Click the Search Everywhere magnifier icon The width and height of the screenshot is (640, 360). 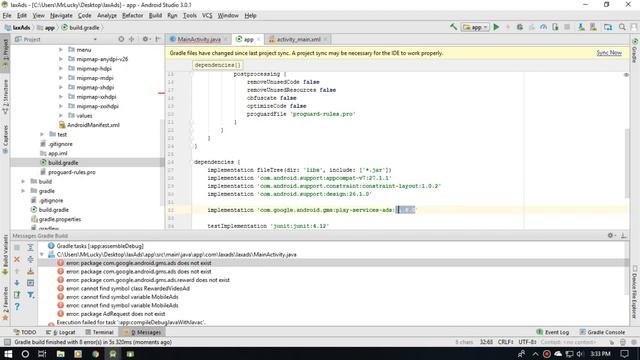(x=622, y=27)
